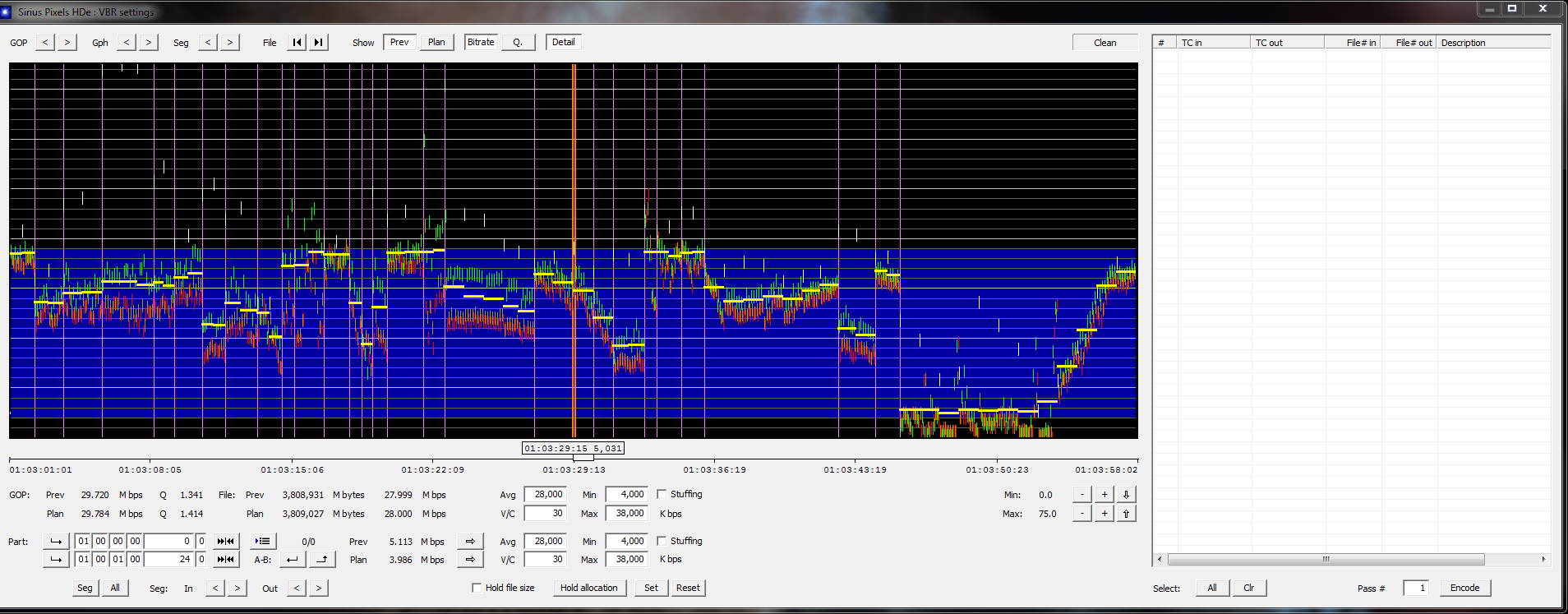This screenshot has height=614, width=1568.
Task: Move Seg In point backward
Action: click(x=215, y=589)
